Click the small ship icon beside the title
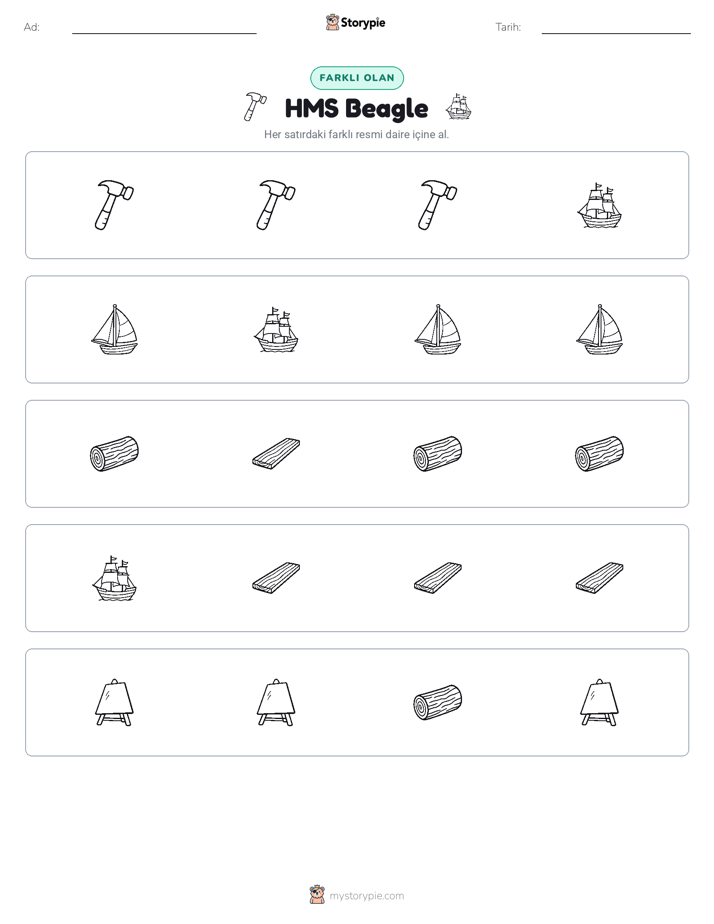The height and width of the screenshot is (924, 714). tap(458, 107)
